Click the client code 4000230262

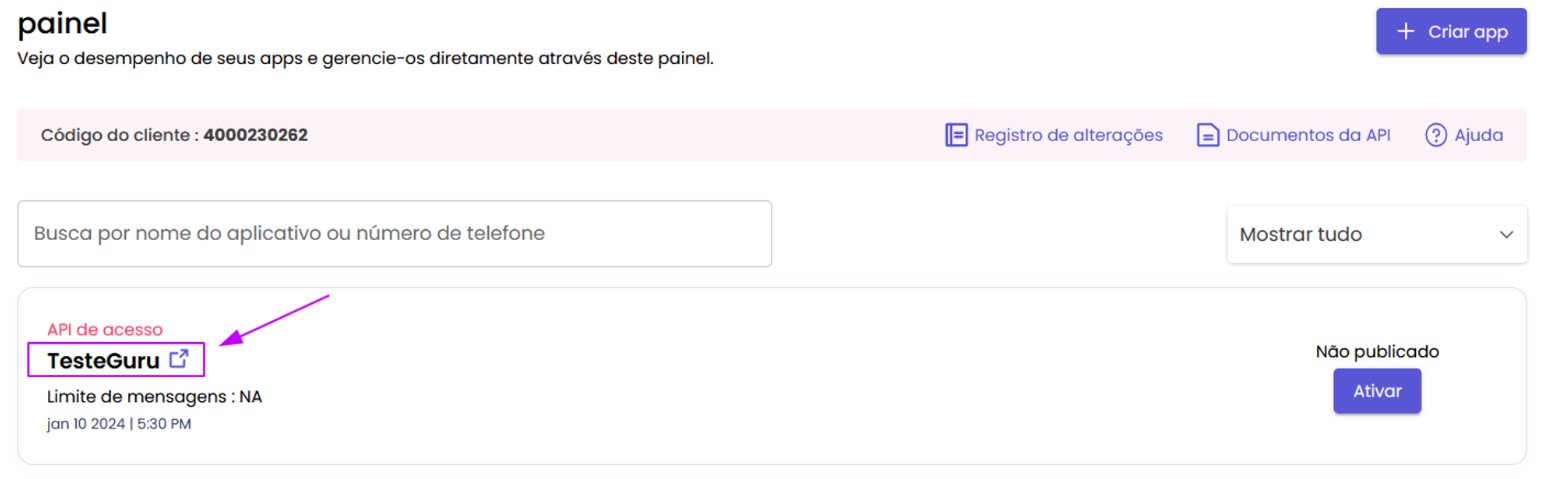255,135
